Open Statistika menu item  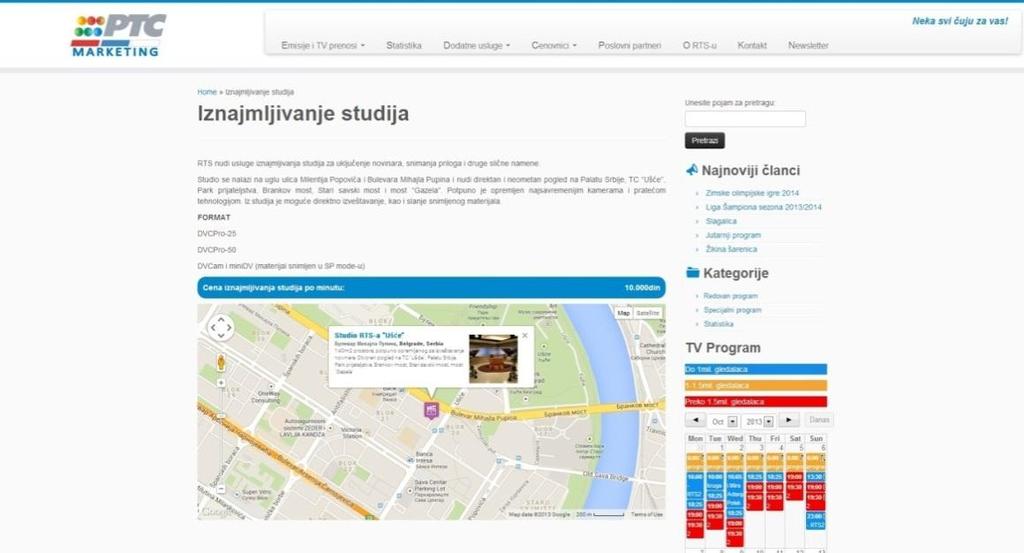point(404,46)
